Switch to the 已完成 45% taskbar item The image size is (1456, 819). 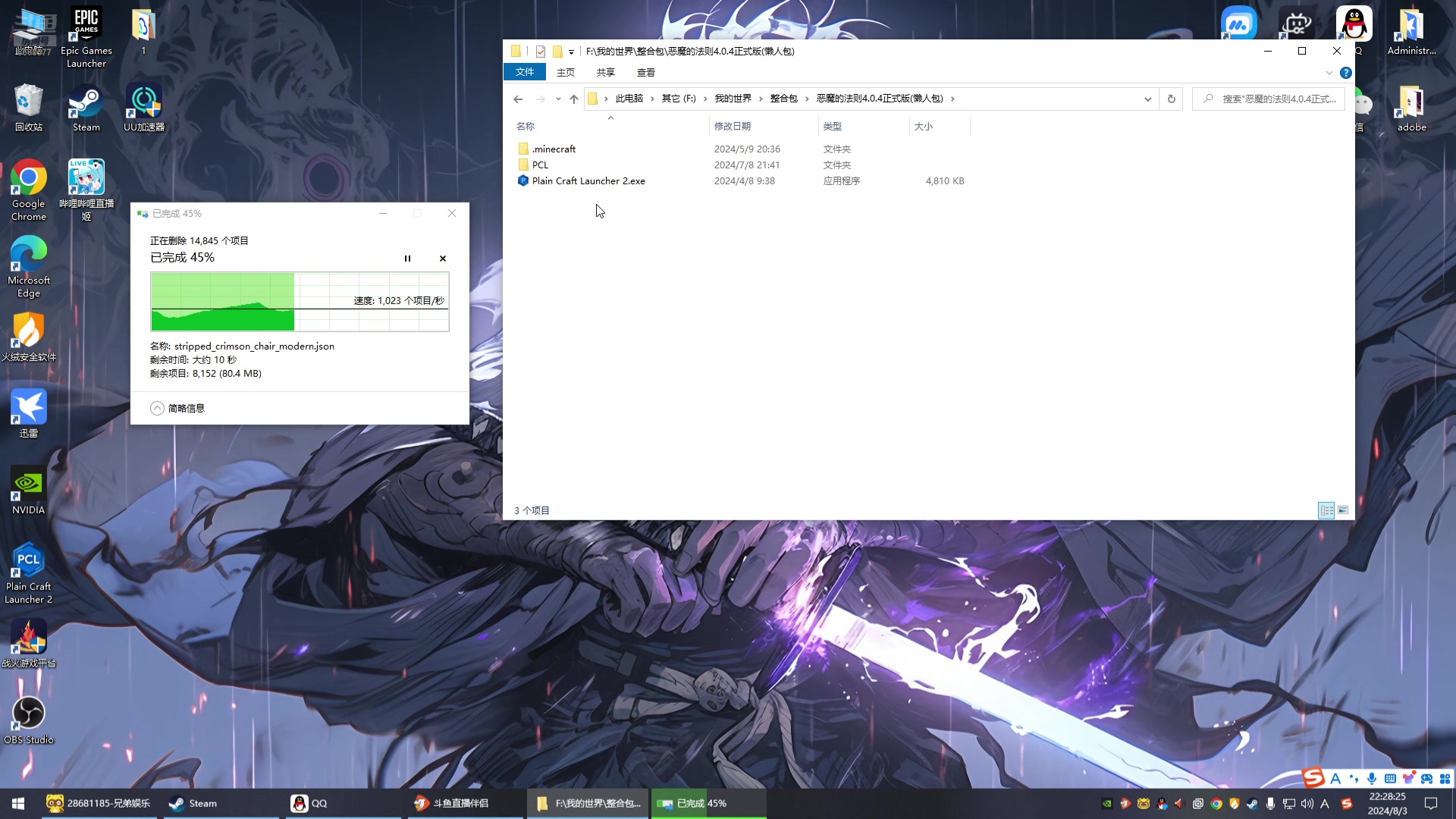point(708,803)
